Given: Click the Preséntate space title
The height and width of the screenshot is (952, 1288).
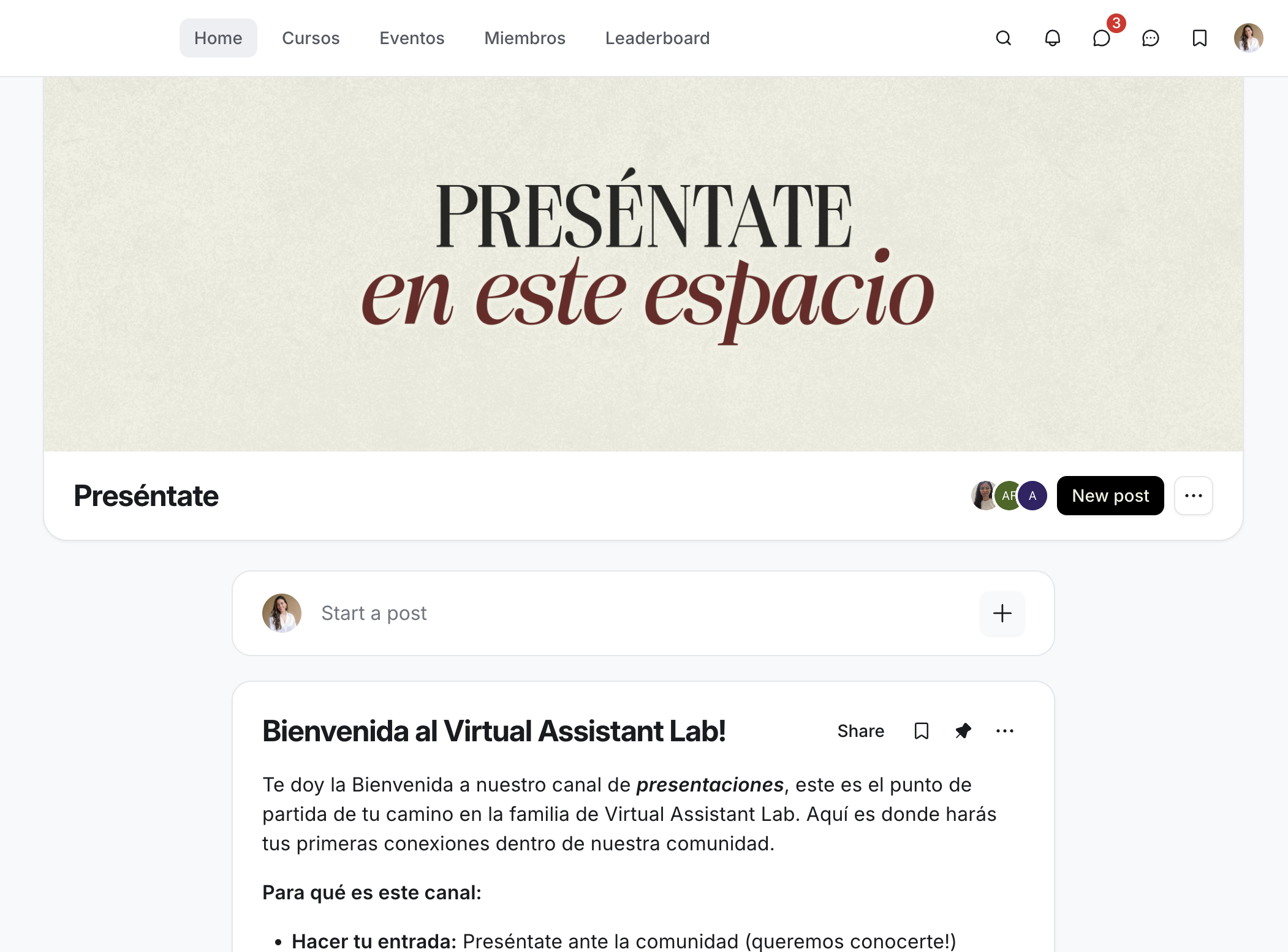Looking at the screenshot, I should [146, 496].
